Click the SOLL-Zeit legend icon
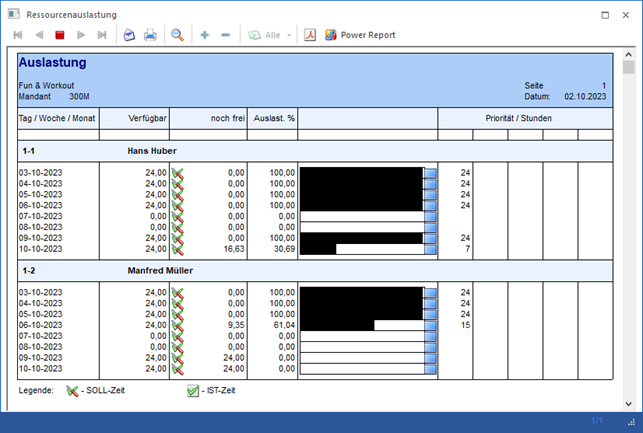 point(72,391)
